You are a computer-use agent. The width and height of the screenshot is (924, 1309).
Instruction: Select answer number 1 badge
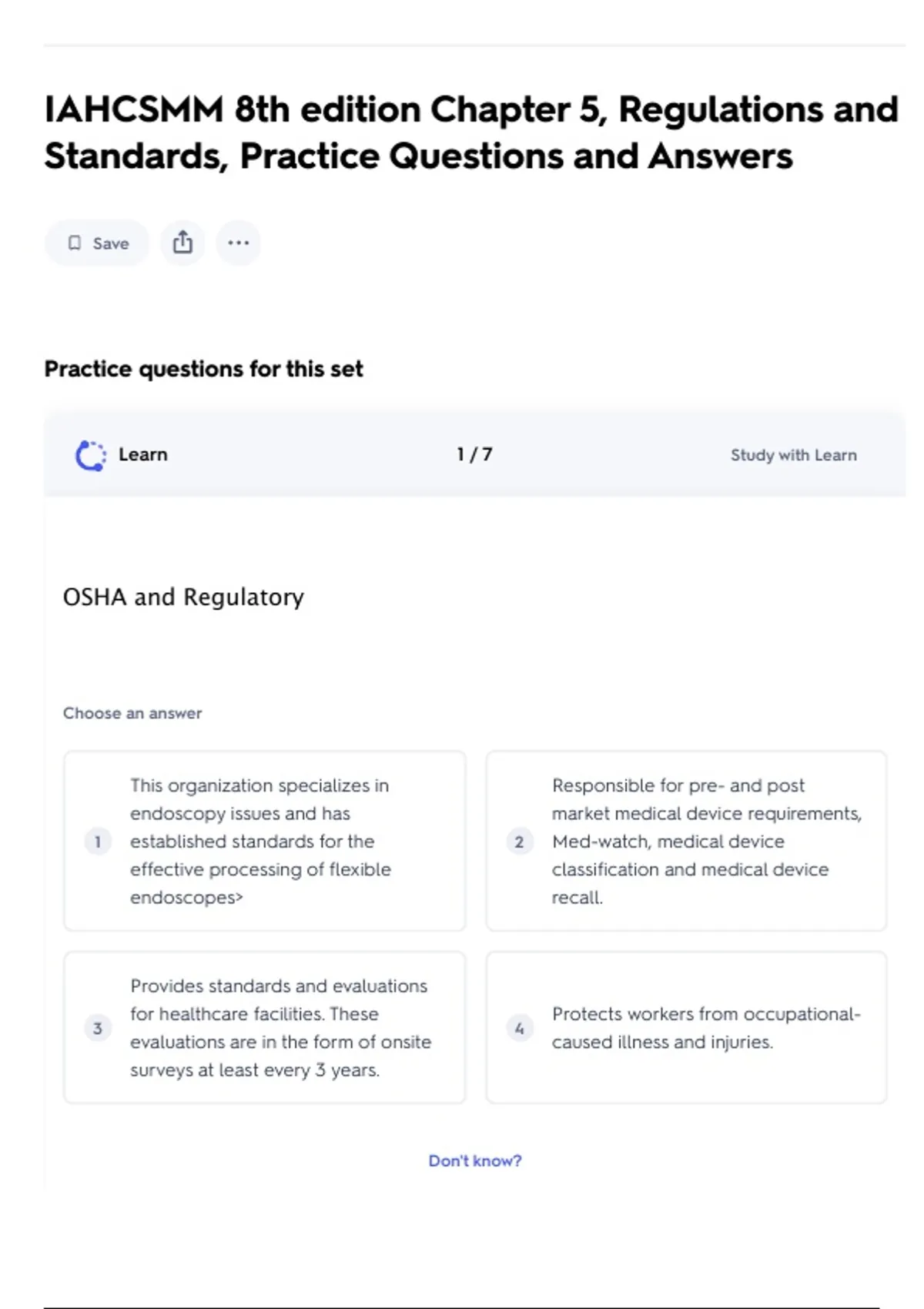pyautogui.click(x=98, y=842)
